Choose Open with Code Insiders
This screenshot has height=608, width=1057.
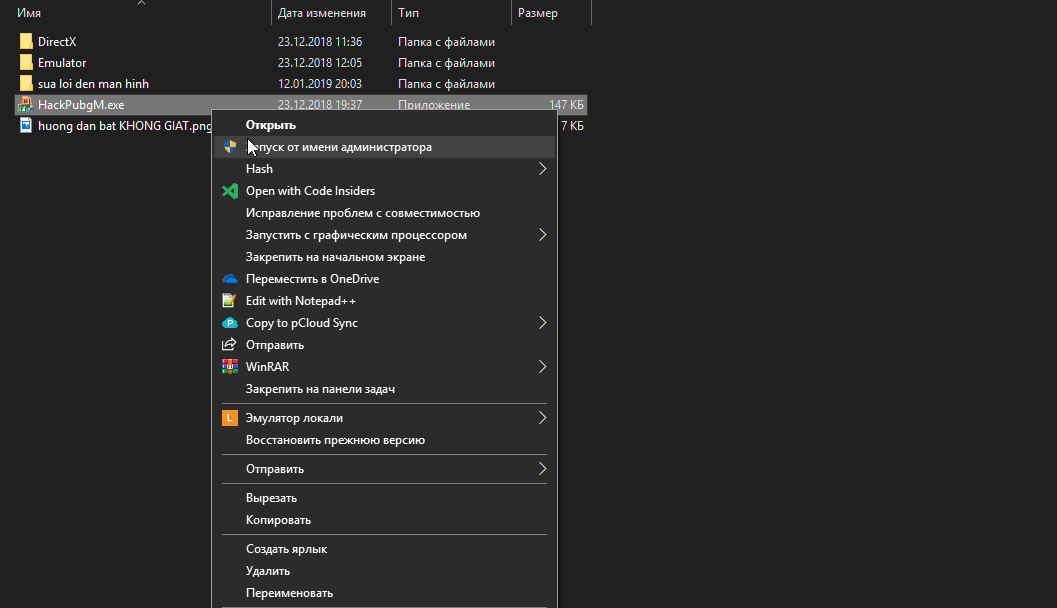[x=384, y=191]
